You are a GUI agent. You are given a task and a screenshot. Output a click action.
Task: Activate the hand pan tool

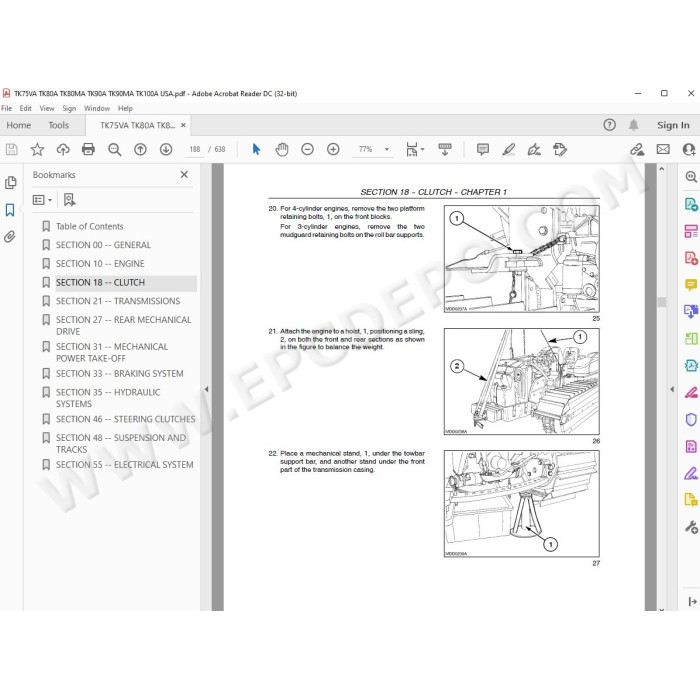[282, 149]
